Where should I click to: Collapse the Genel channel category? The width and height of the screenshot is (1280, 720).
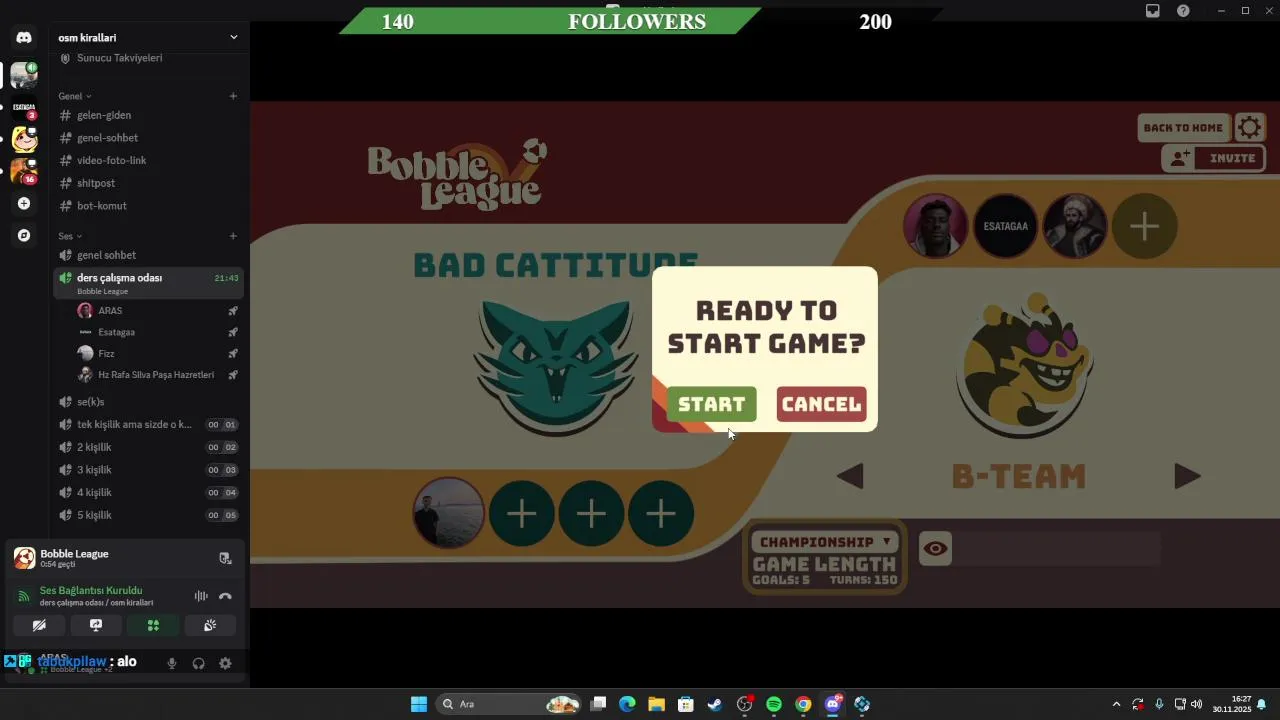[75, 96]
